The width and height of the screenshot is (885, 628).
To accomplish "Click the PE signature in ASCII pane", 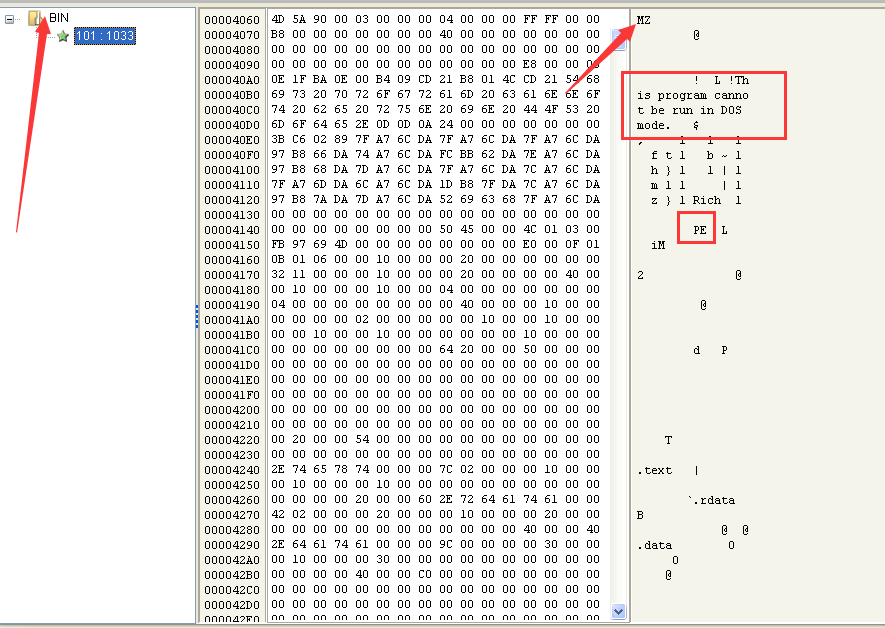I will (699, 230).
